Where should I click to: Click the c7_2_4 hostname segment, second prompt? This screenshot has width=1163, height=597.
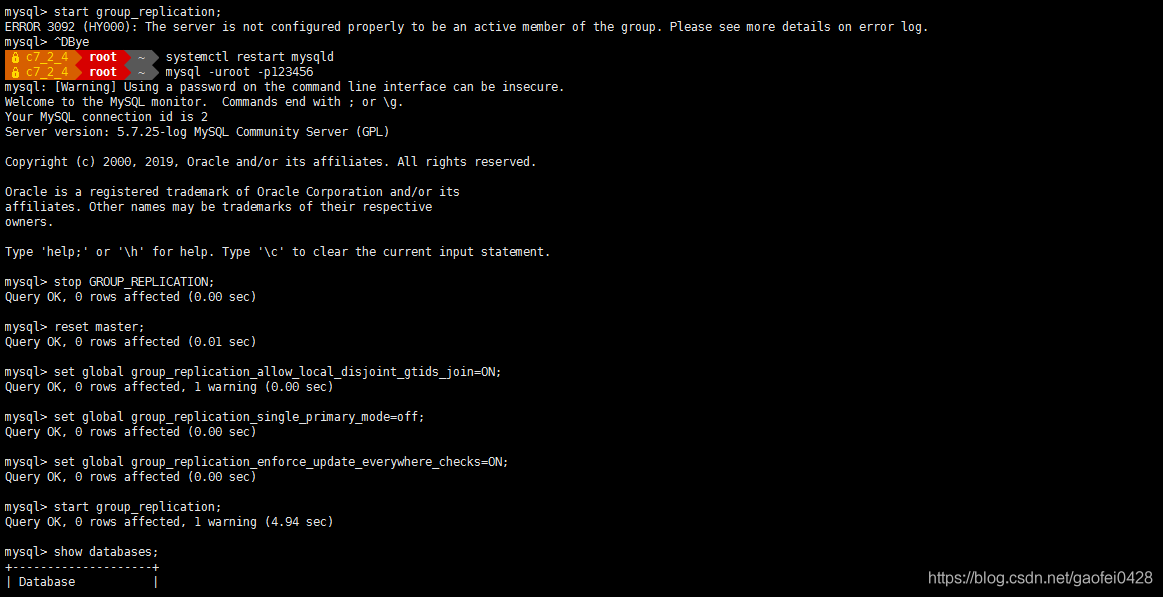pyautogui.click(x=47, y=72)
